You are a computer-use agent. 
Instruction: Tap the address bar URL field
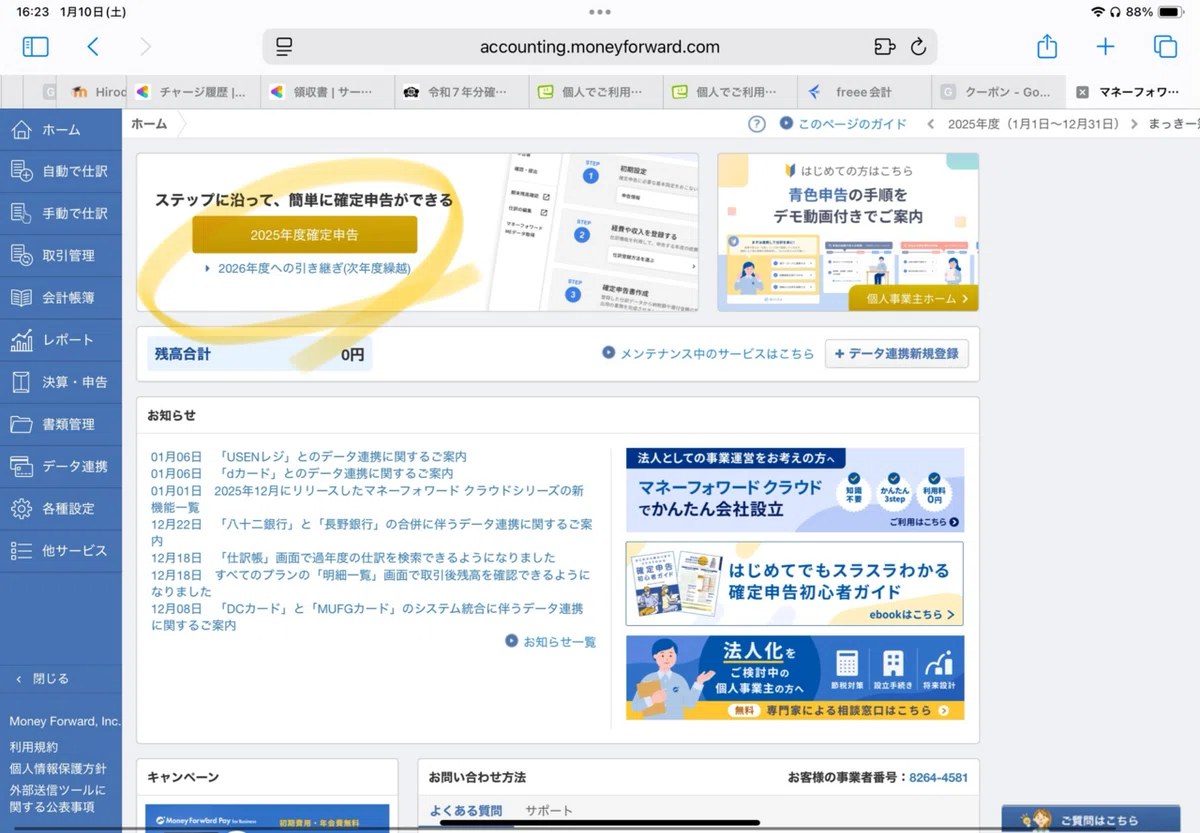[x=600, y=47]
